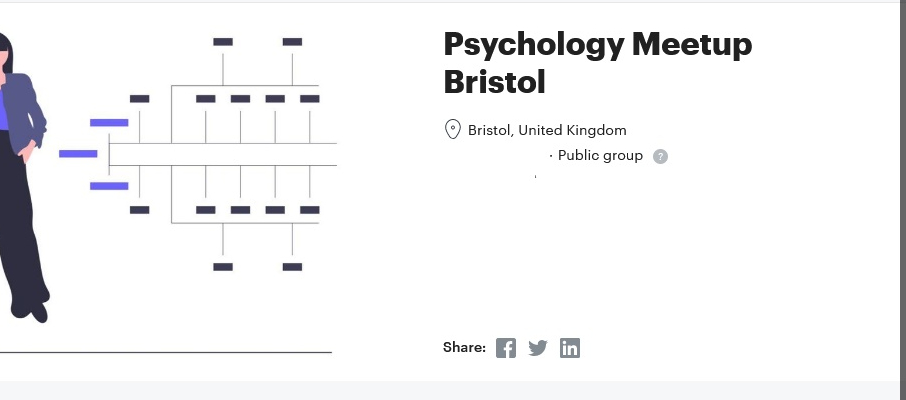Click the word Bristol in the heading
906x400 pixels.
494,81
